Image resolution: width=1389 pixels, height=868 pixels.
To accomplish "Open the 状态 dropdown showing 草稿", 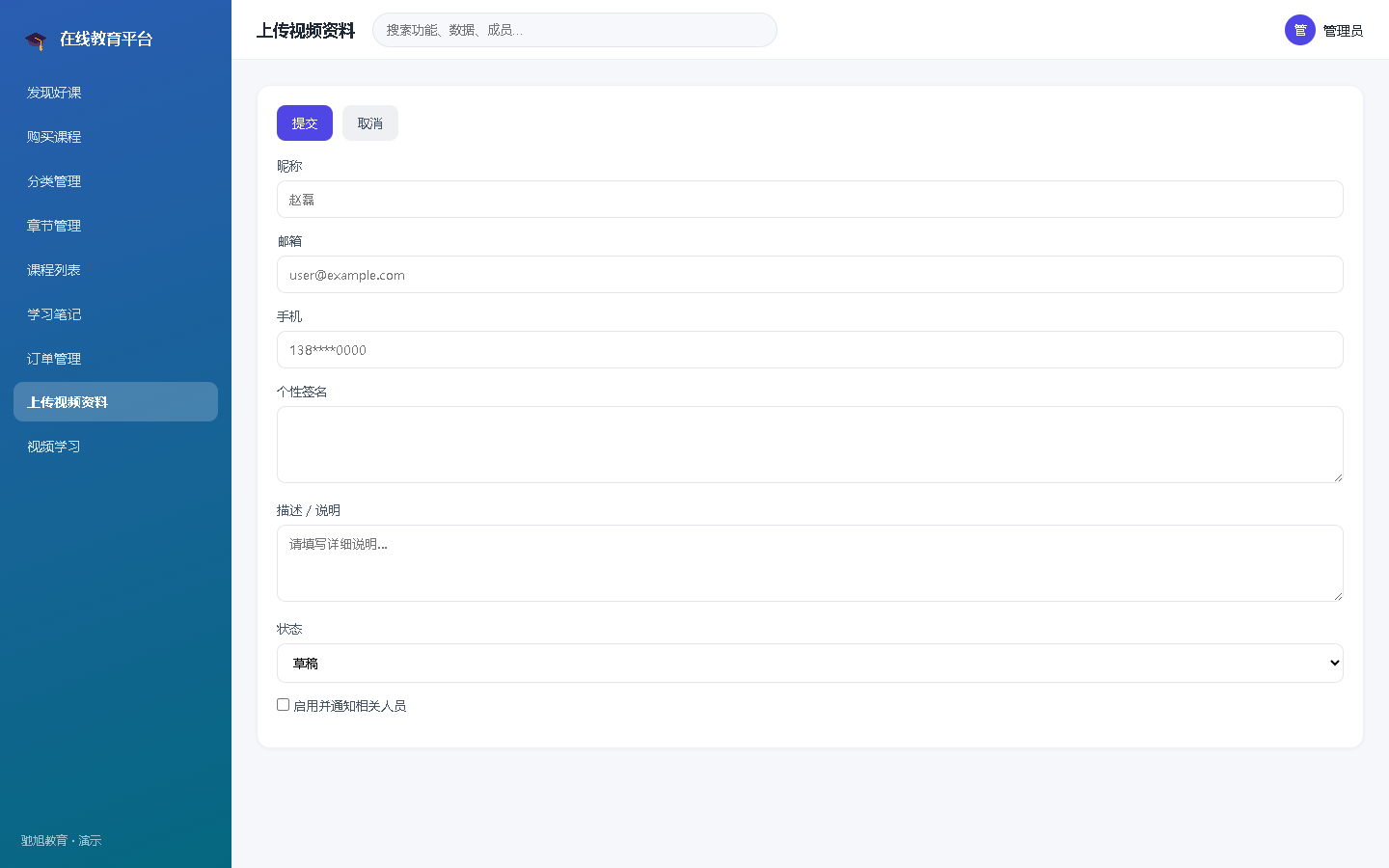I will point(810,664).
